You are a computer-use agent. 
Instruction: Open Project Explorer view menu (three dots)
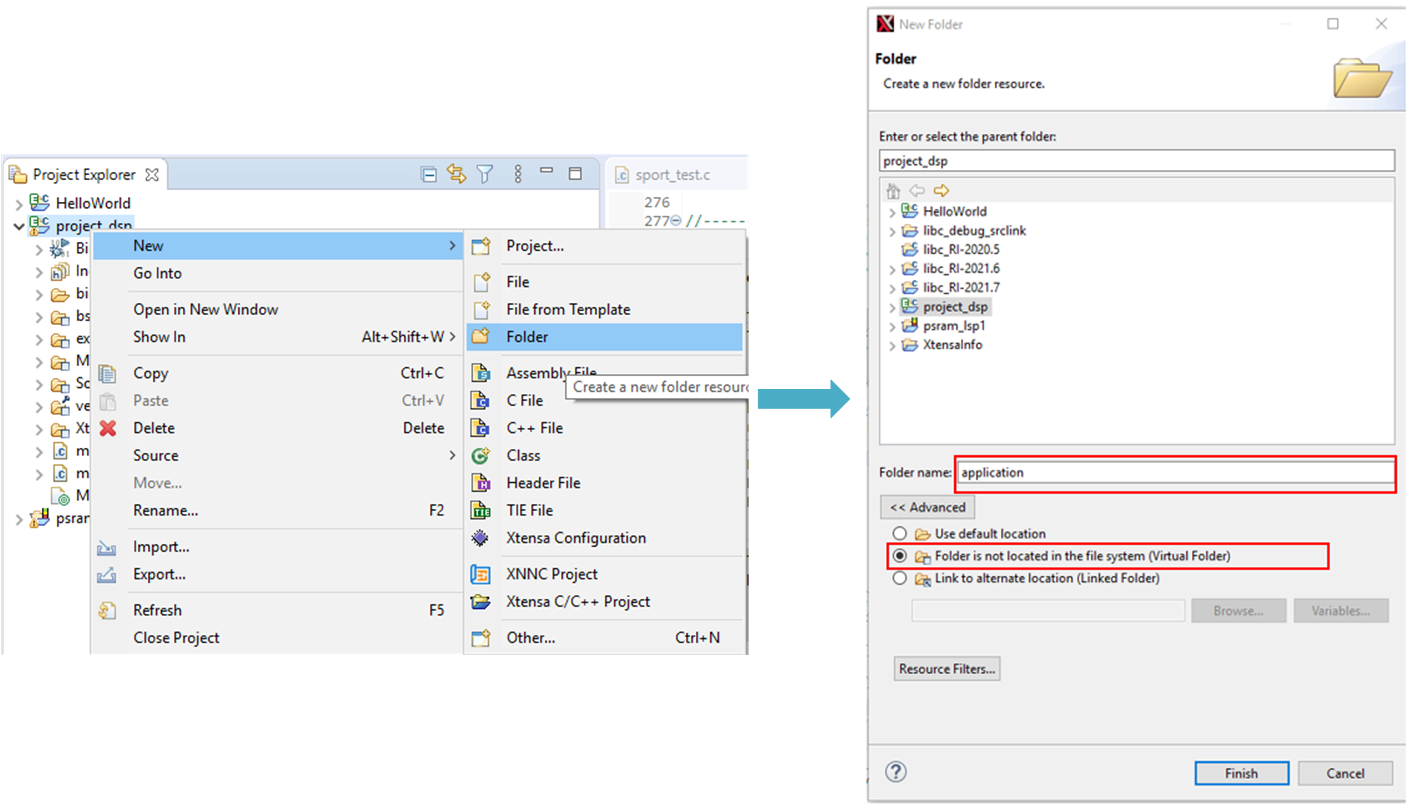518,174
